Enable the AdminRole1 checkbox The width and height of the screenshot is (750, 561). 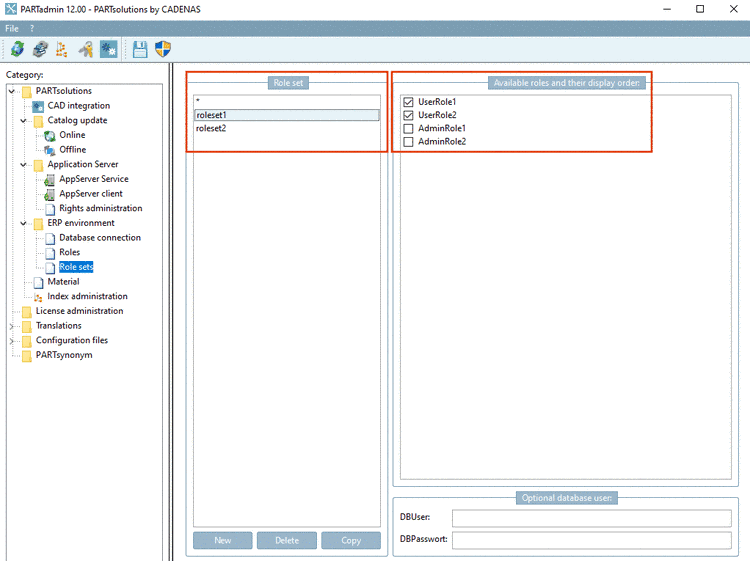pos(408,128)
